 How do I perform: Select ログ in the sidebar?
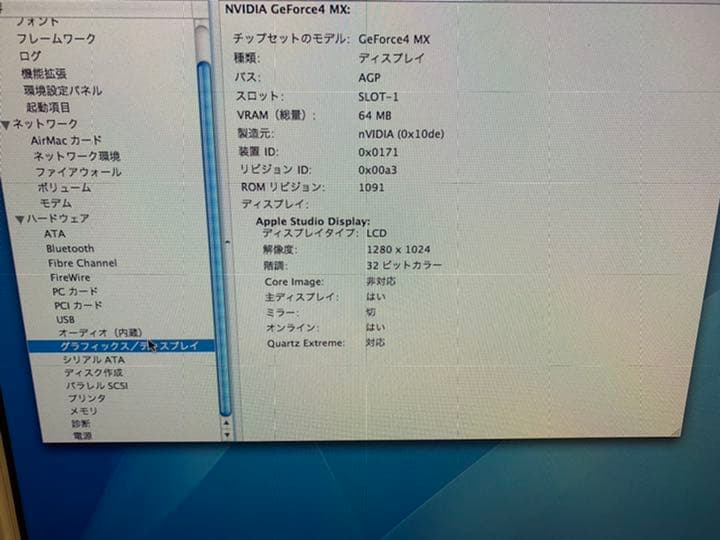coord(30,56)
